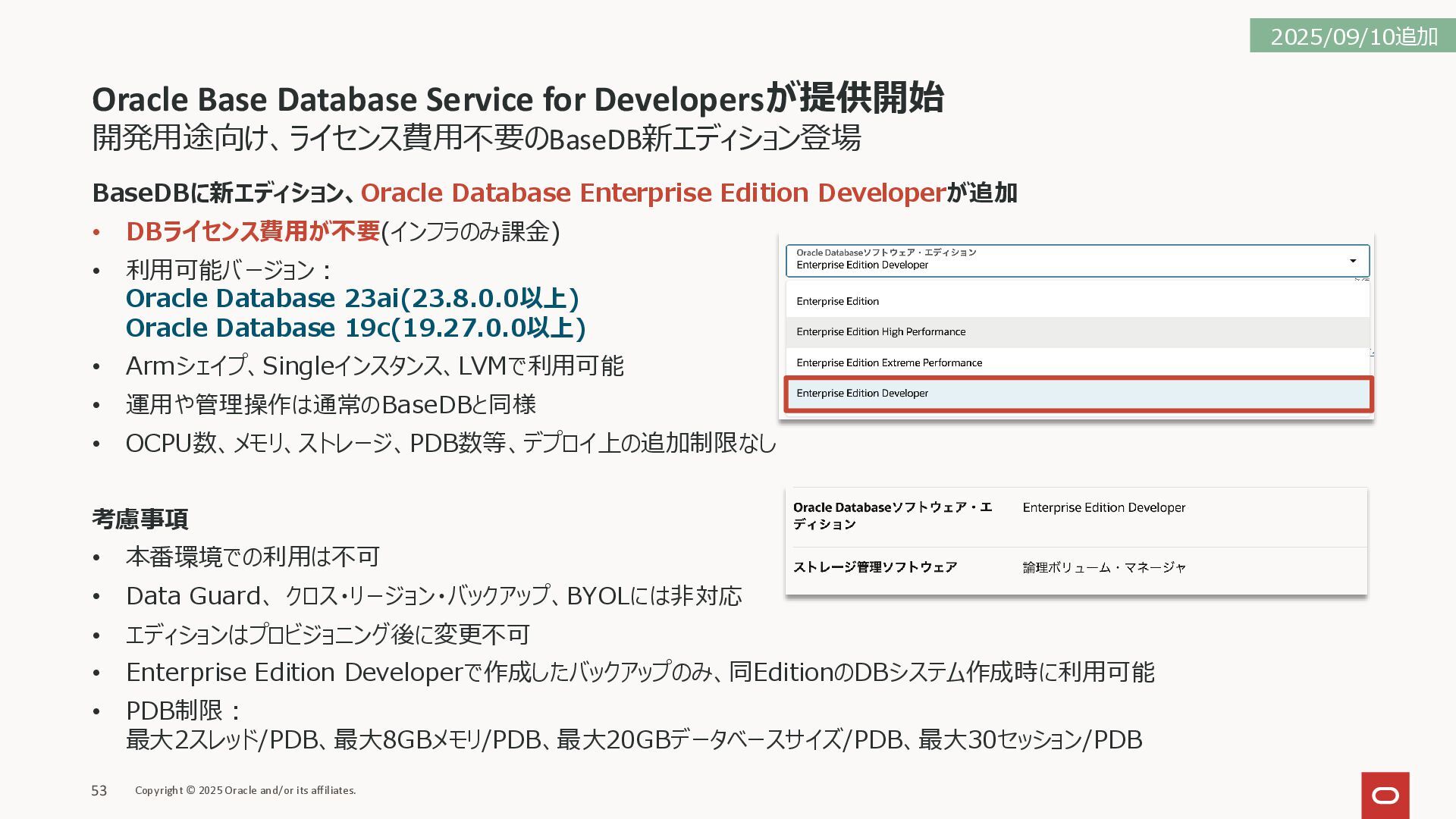Click the slide title about Developers service

pos(517,99)
